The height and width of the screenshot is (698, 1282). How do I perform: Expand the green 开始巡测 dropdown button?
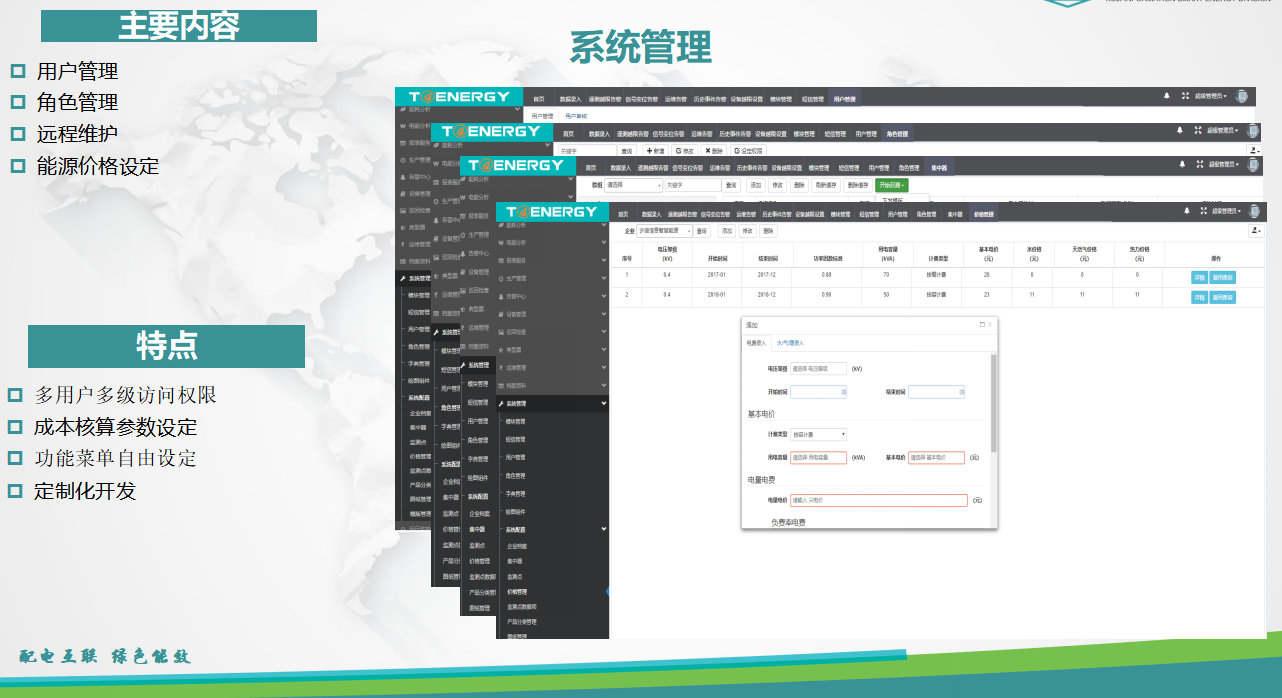pyautogui.click(x=891, y=185)
